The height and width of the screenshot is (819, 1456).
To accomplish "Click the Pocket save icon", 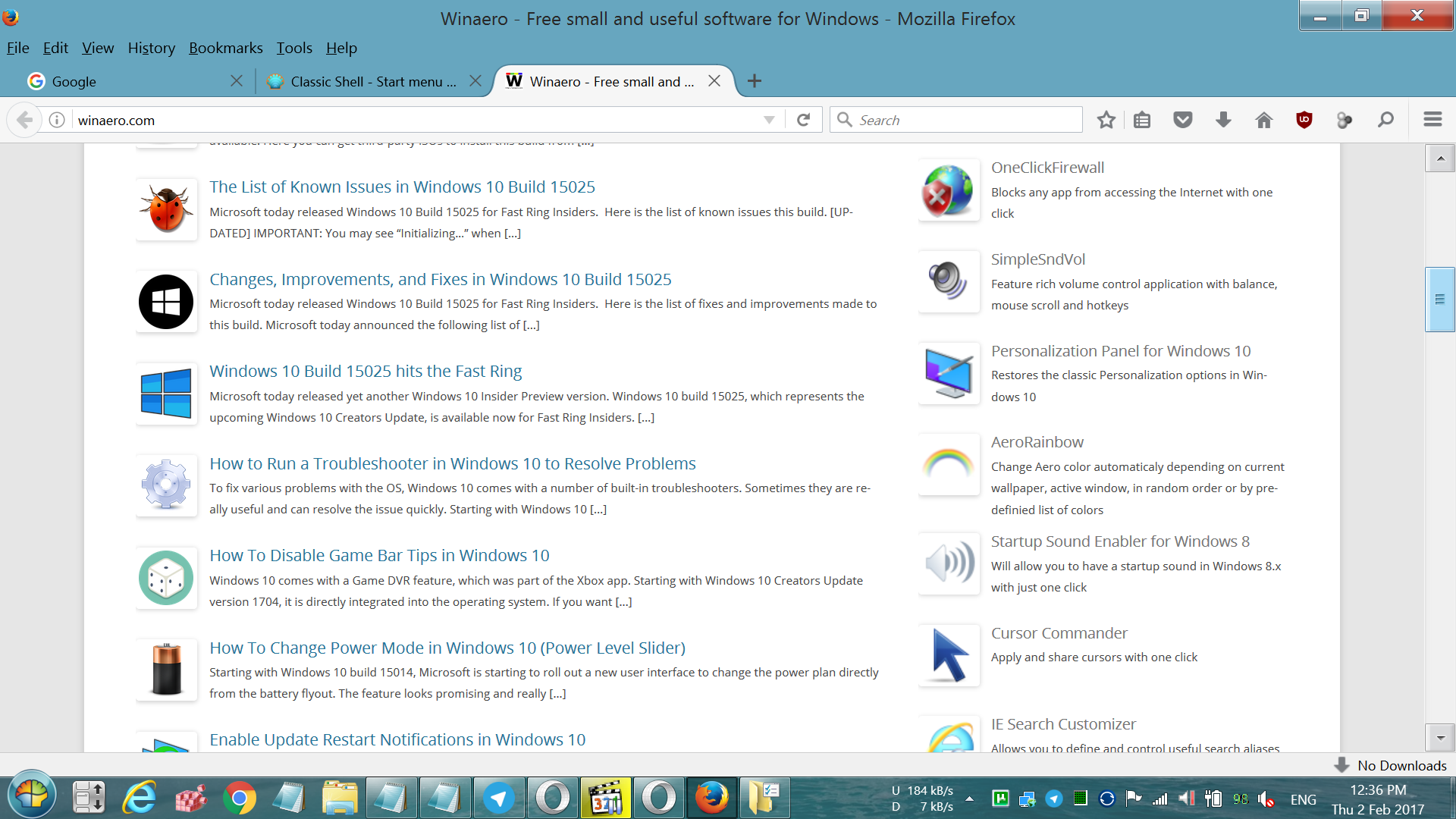I will click(1182, 120).
